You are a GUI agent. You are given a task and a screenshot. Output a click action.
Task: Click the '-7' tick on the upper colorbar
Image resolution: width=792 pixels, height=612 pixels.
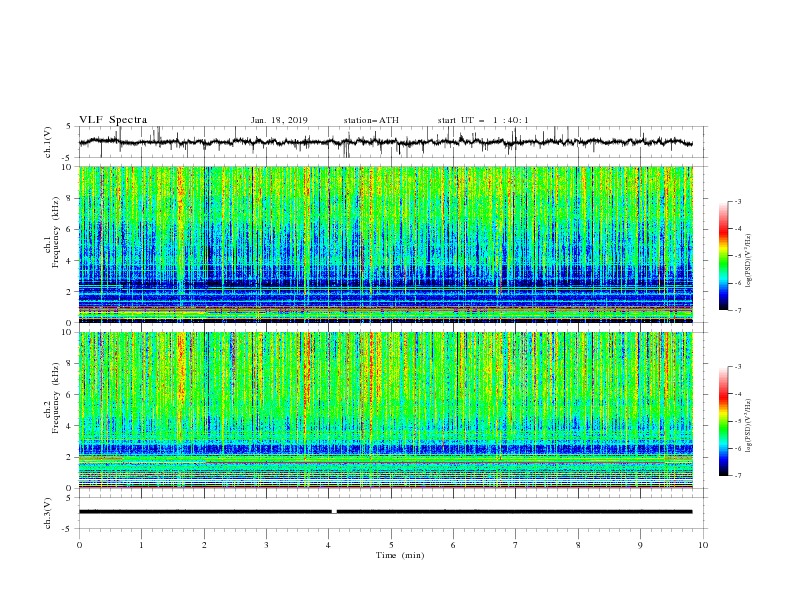tap(737, 310)
